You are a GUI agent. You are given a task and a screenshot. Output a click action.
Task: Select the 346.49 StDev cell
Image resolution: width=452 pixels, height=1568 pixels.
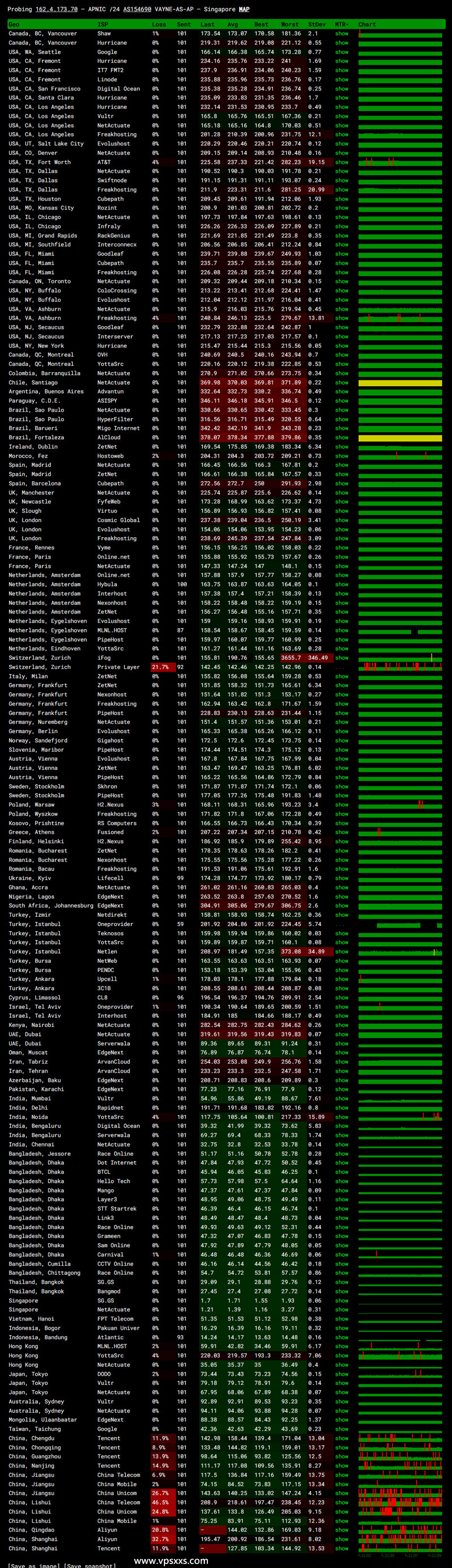point(319,658)
